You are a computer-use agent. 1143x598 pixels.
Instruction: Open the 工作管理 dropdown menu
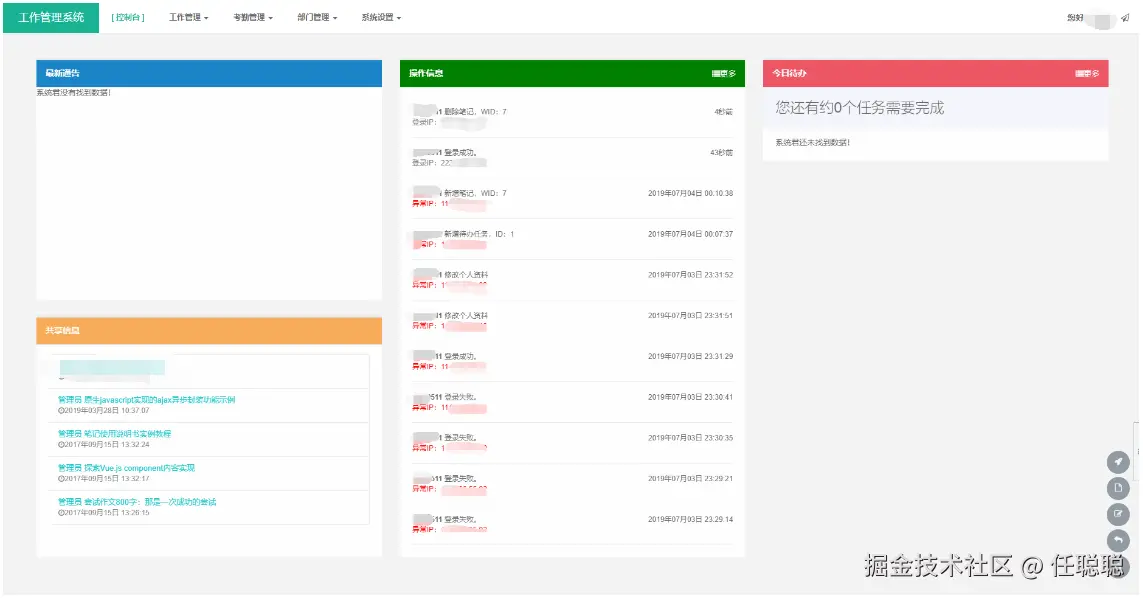click(x=189, y=18)
